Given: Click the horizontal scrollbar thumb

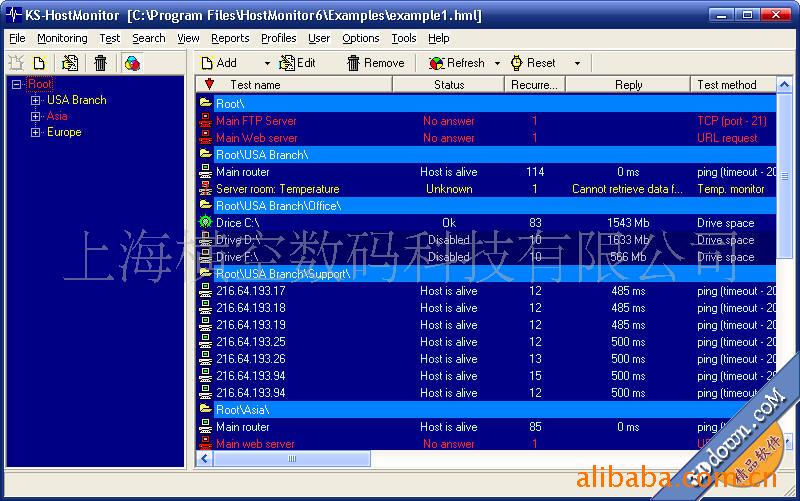Looking at the screenshot, I should coord(292,459).
